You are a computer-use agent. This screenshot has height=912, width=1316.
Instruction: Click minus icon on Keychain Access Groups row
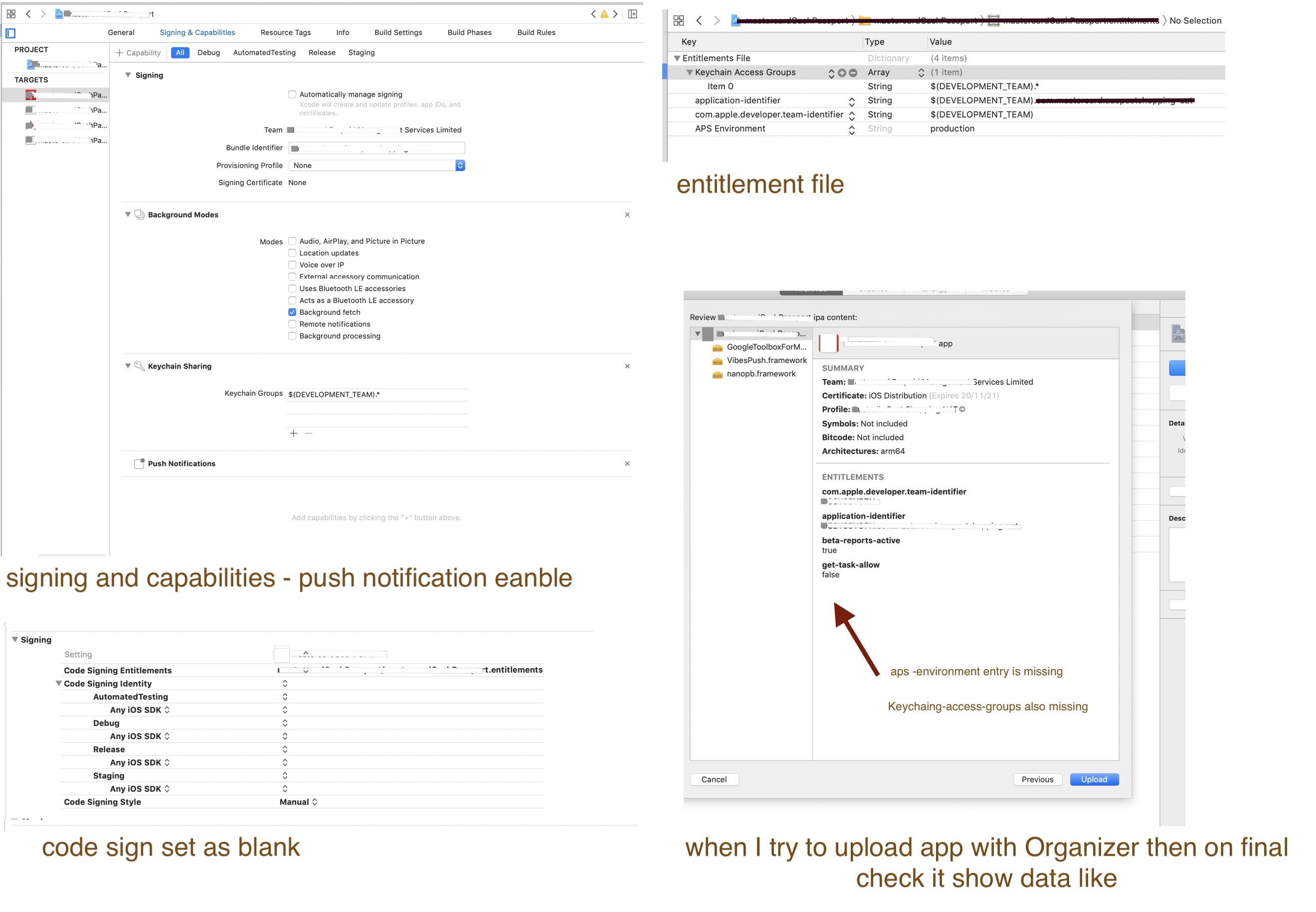coord(853,73)
